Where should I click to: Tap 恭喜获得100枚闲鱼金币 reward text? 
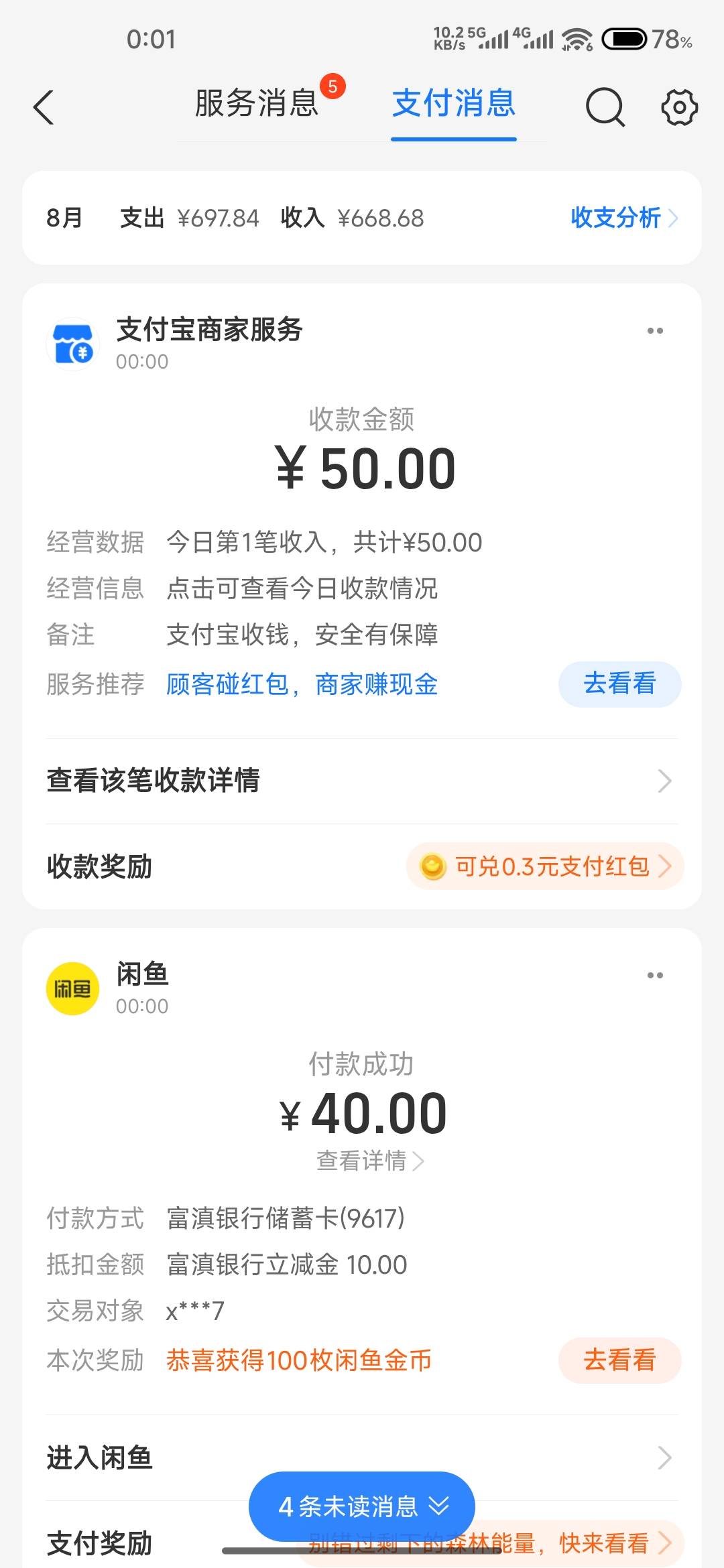[x=299, y=1360]
